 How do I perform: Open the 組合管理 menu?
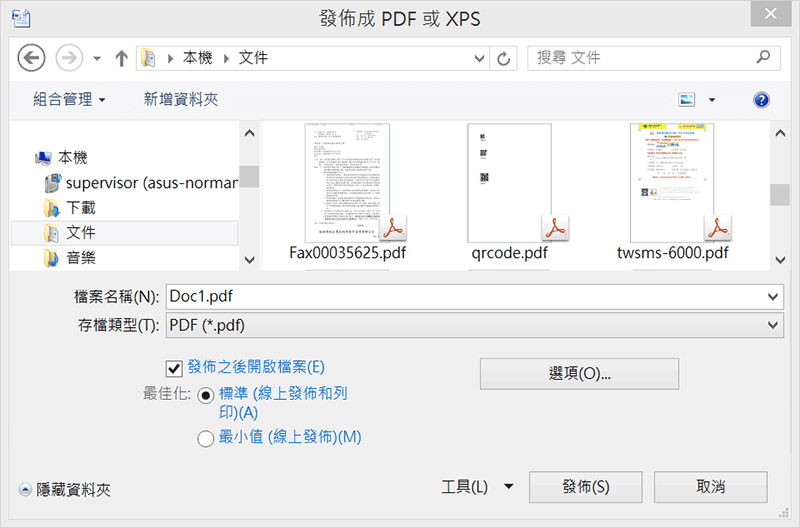click(x=69, y=99)
